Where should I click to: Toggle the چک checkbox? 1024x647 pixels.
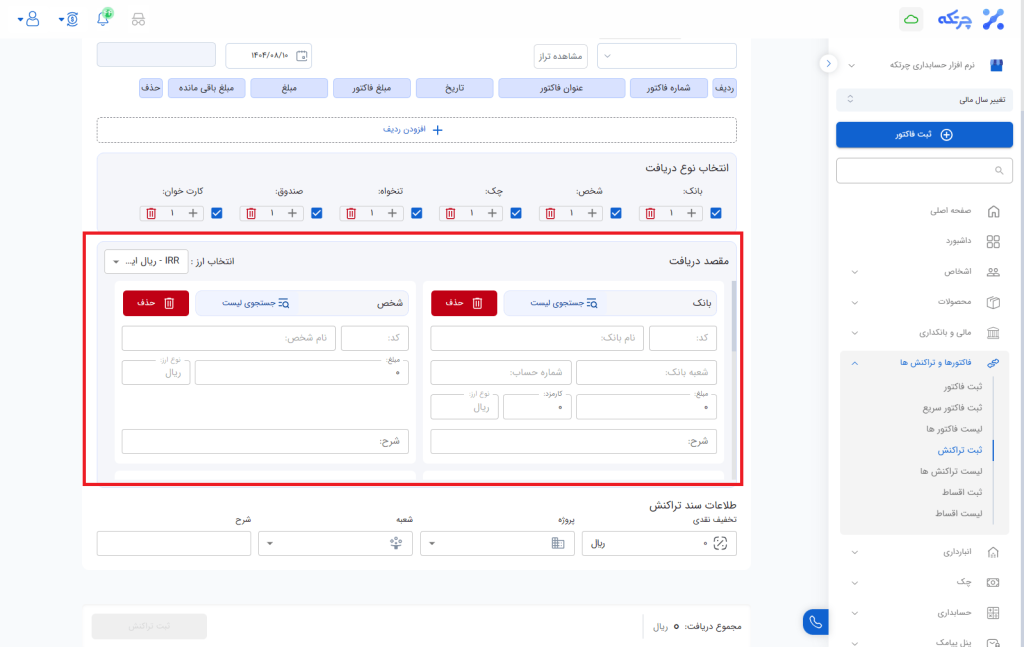(x=517, y=213)
